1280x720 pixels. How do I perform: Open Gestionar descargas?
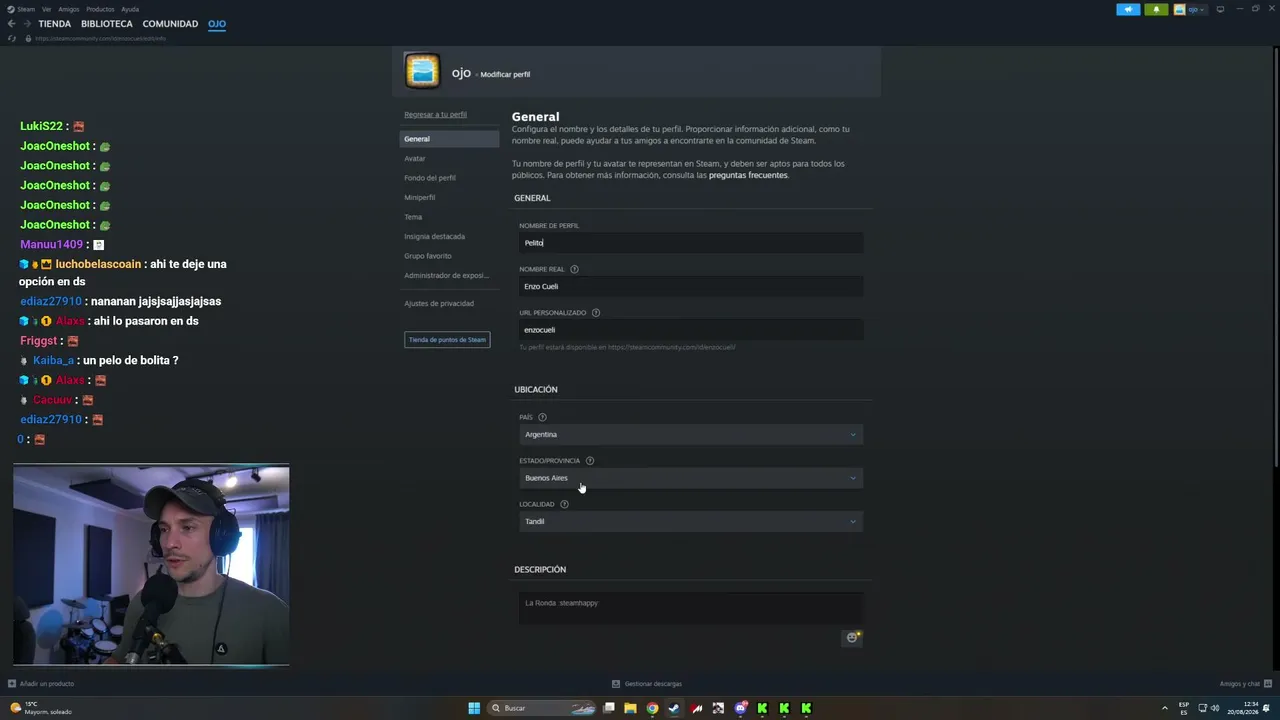653,684
